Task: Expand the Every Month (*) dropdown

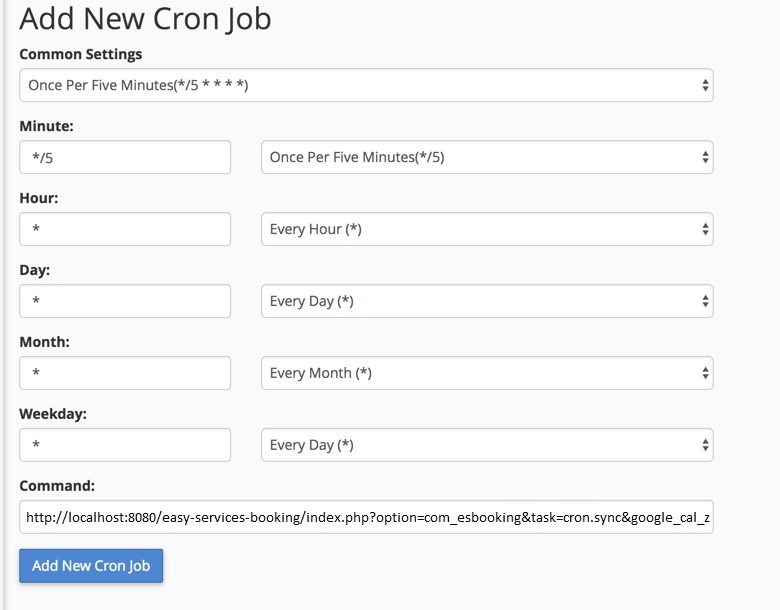Action: tap(487, 373)
